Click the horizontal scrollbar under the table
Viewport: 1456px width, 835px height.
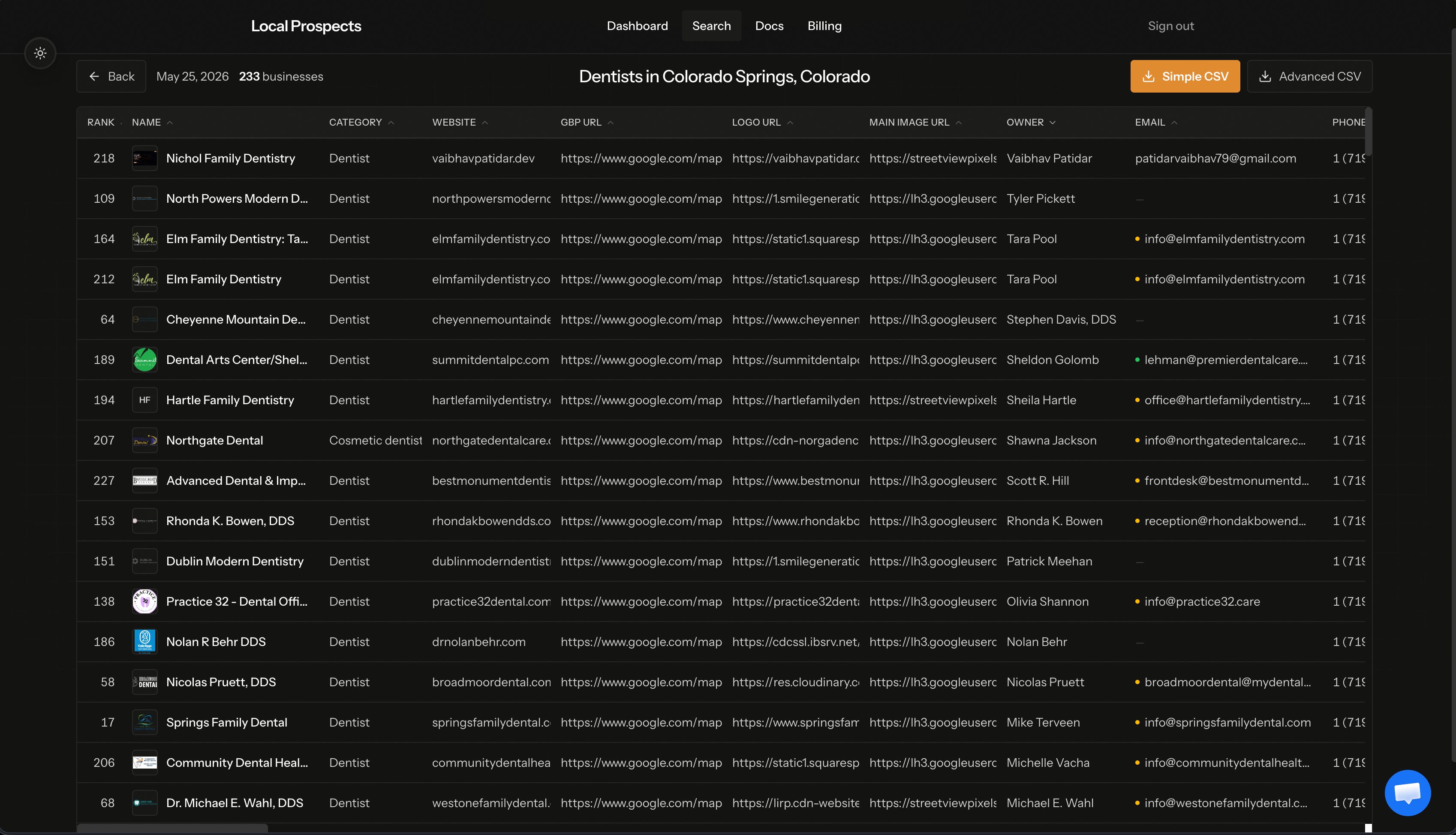tap(172, 828)
